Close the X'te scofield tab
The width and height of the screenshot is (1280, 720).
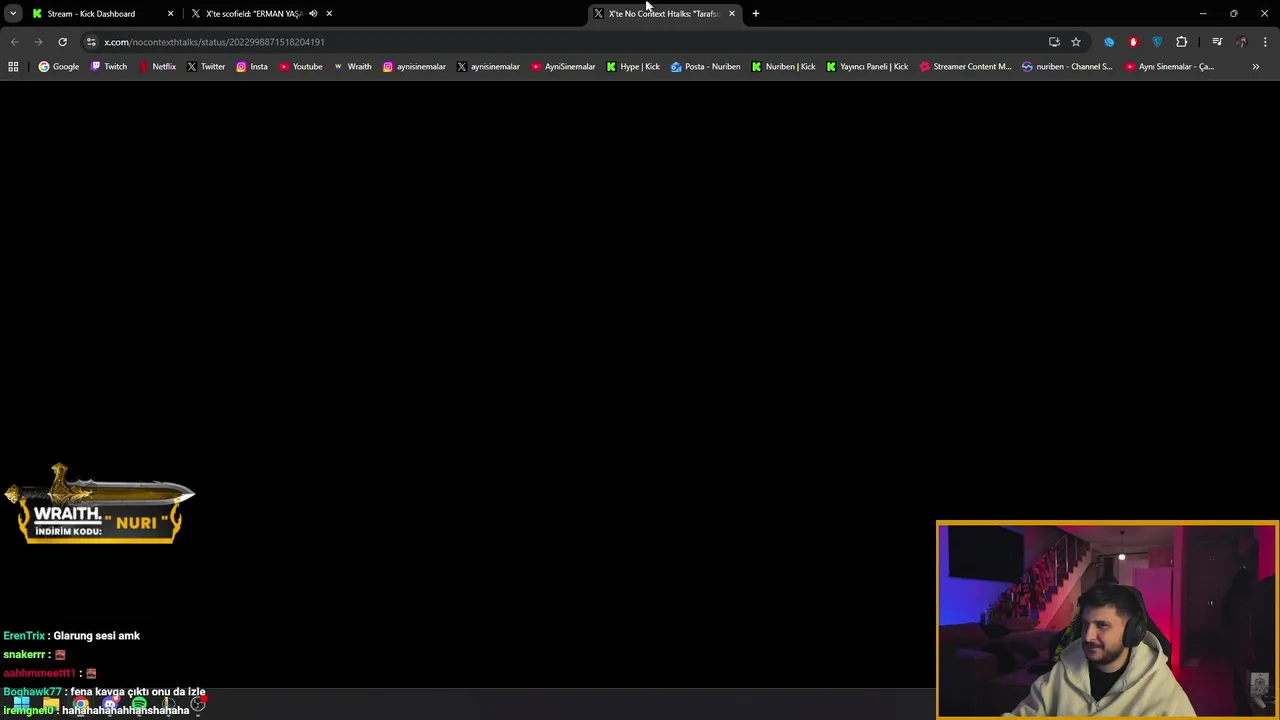(x=329, y=13)
